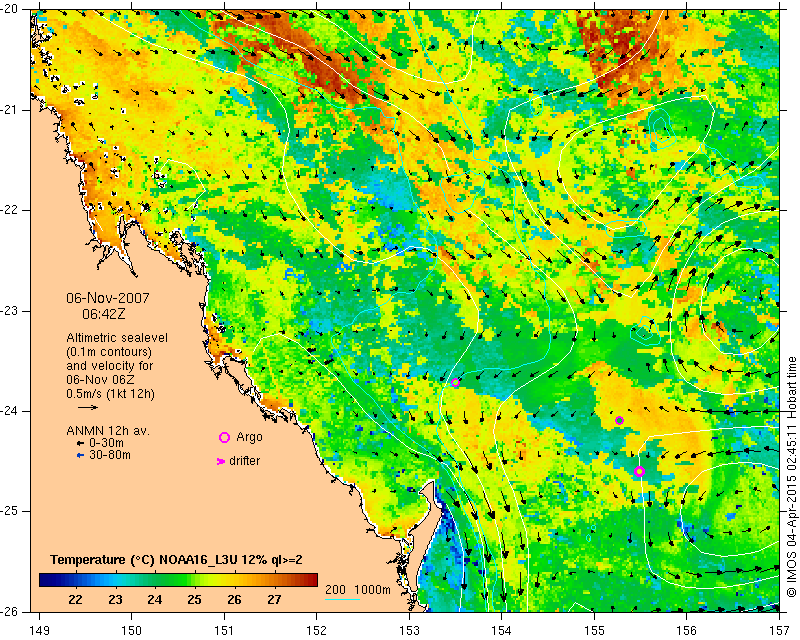Click the '(0.1m contours)' text
This screenshot has height=640, width=800.
click(109, 352)
